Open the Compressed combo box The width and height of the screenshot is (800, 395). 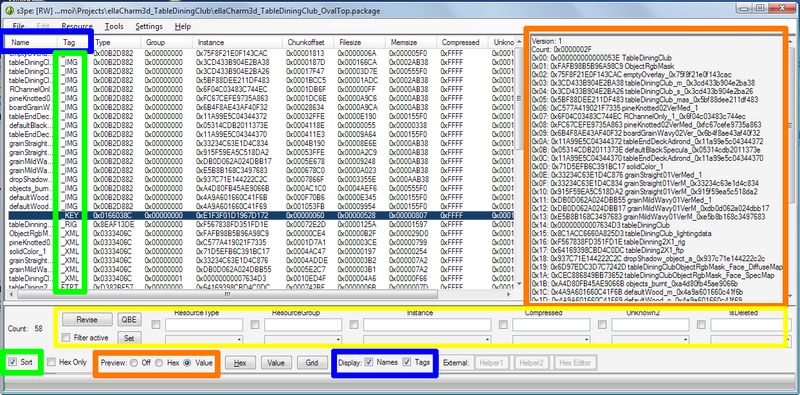point(552,339)
